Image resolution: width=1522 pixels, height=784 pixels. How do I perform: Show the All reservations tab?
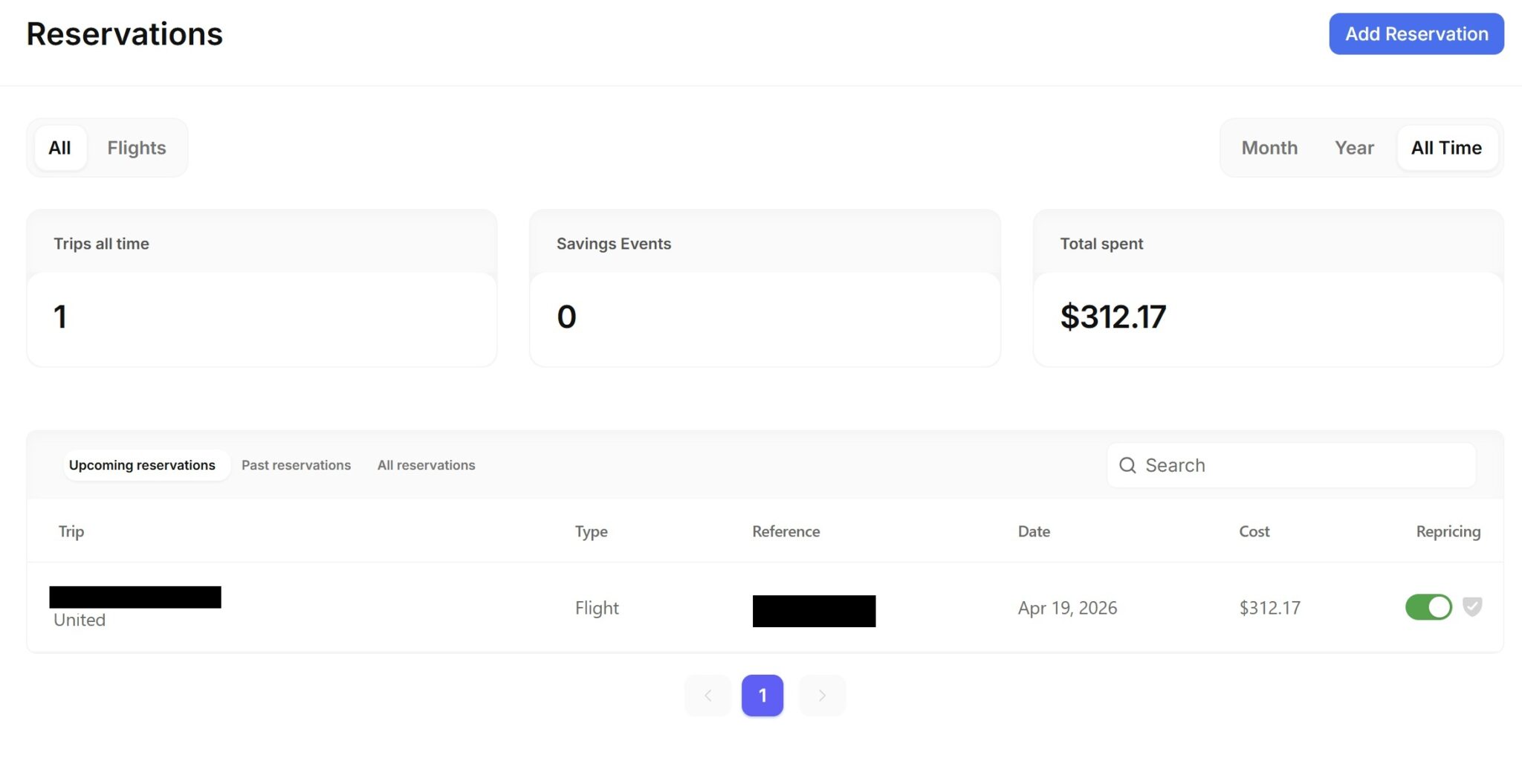click(x=426, y=465)
